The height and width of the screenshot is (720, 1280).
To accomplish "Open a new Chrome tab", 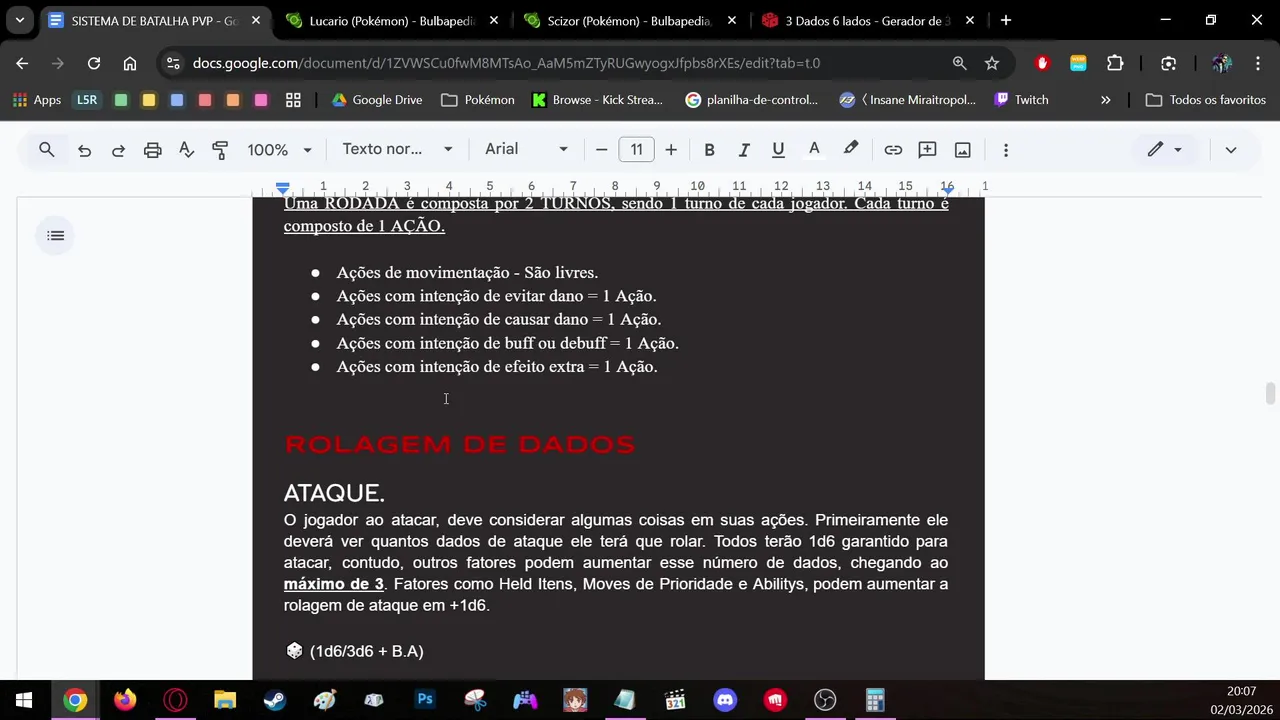I will click(1005, 20).
